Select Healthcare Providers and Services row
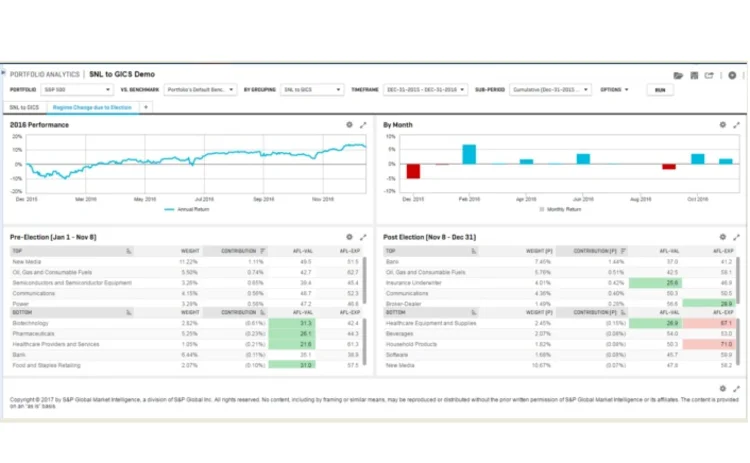Screen dimensions: 750x463 [186, 344]
